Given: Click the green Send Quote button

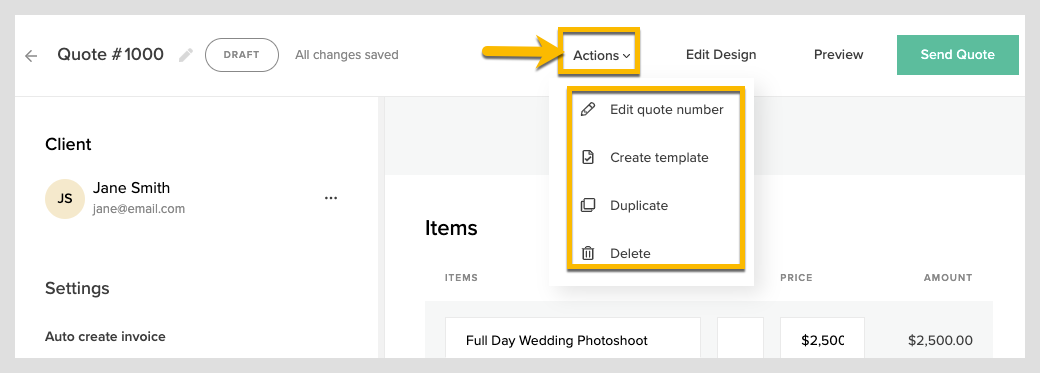Looking at the screenshot, I should [x=957, y=55].
